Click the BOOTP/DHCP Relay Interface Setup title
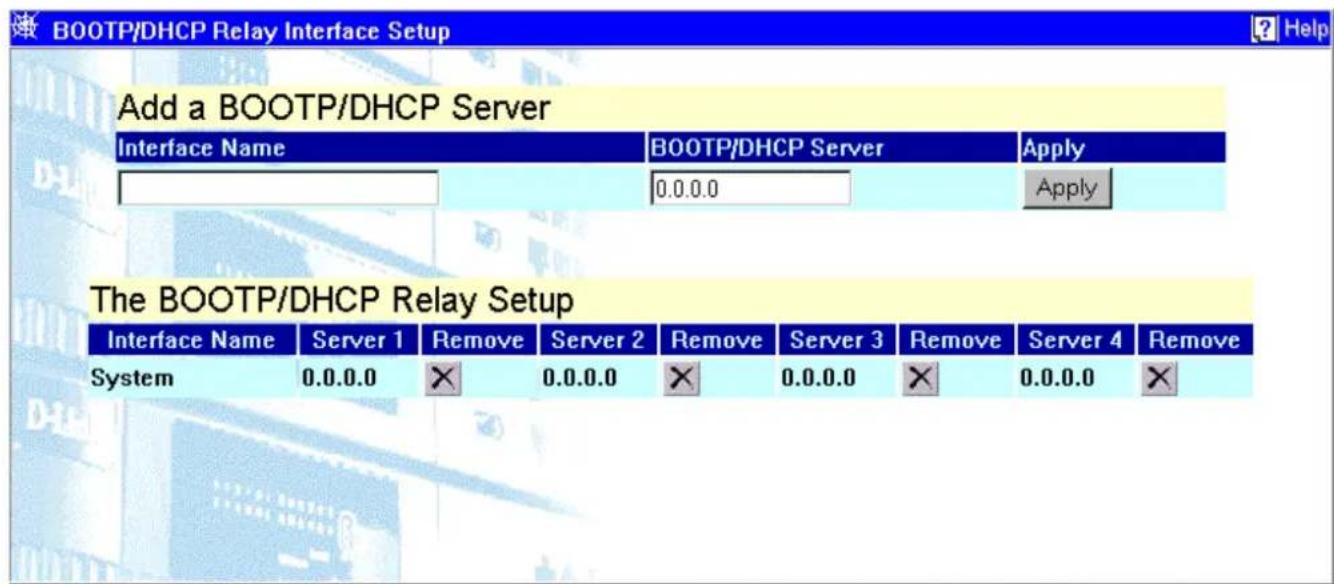1334x584 pixels. click(x=250, y=32)
